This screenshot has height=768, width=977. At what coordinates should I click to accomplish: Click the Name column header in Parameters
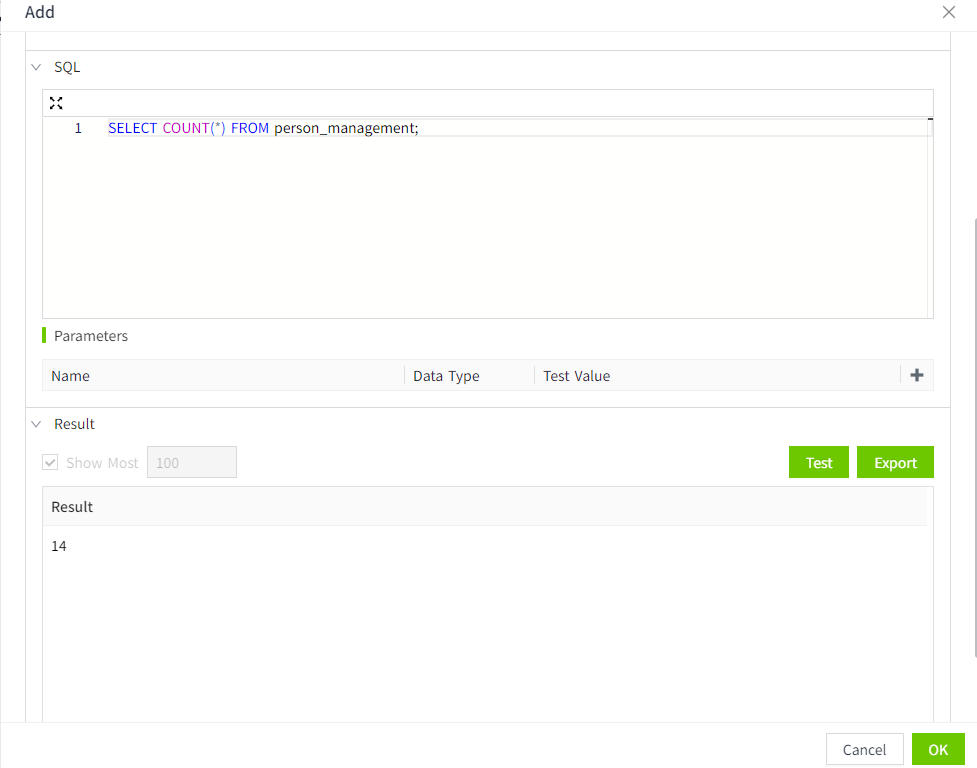click(71, 376)
